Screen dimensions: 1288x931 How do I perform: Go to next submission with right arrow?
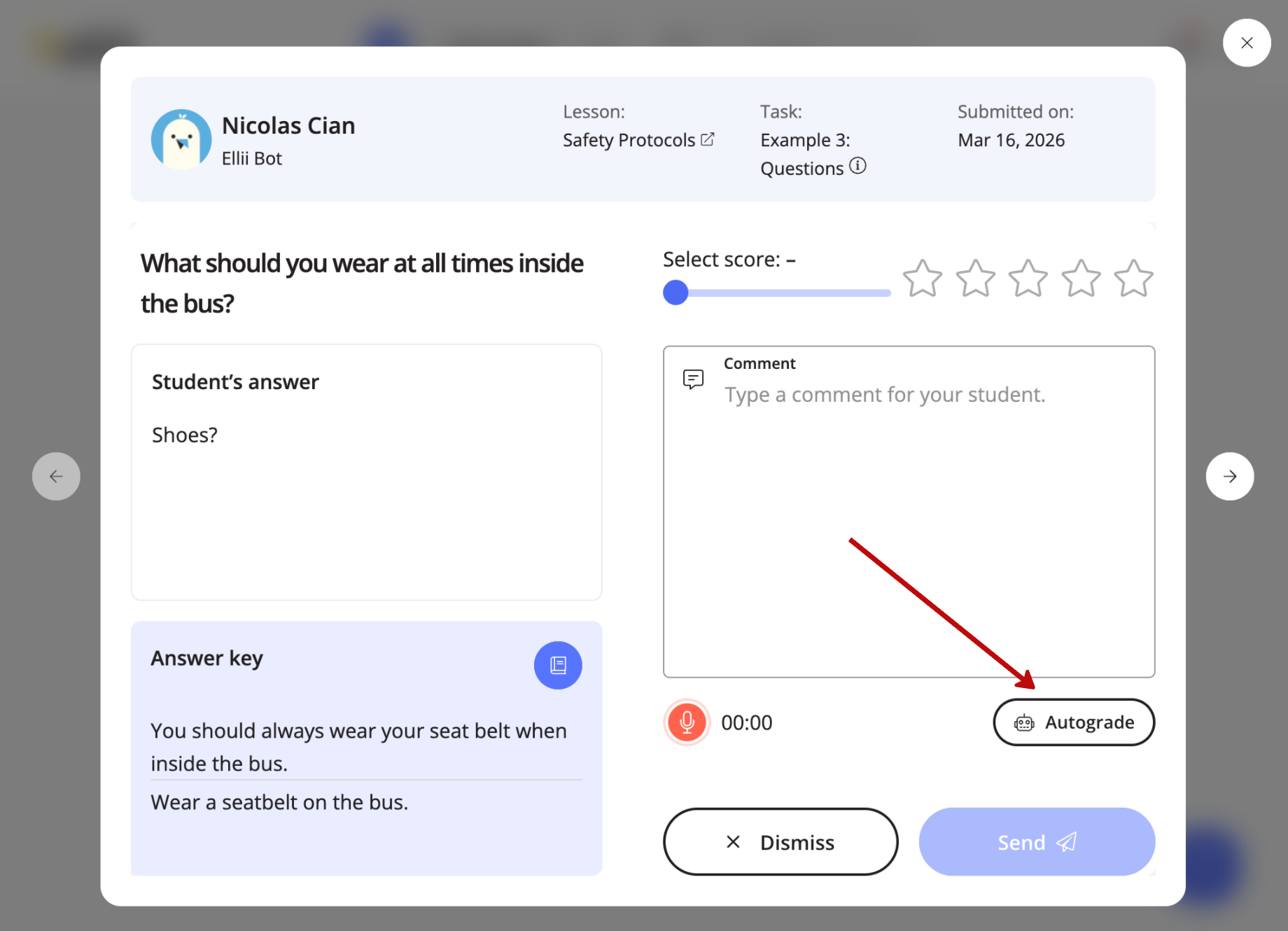click(x=1229, y=476)
